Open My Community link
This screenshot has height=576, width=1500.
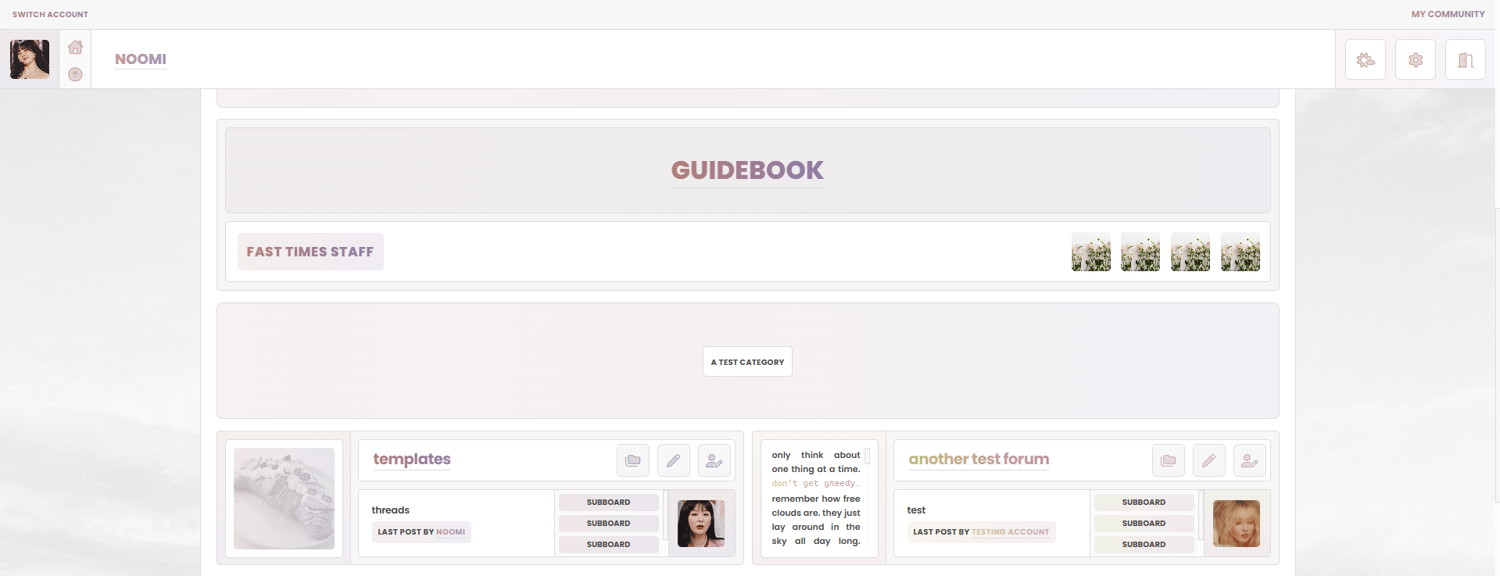1448,14
